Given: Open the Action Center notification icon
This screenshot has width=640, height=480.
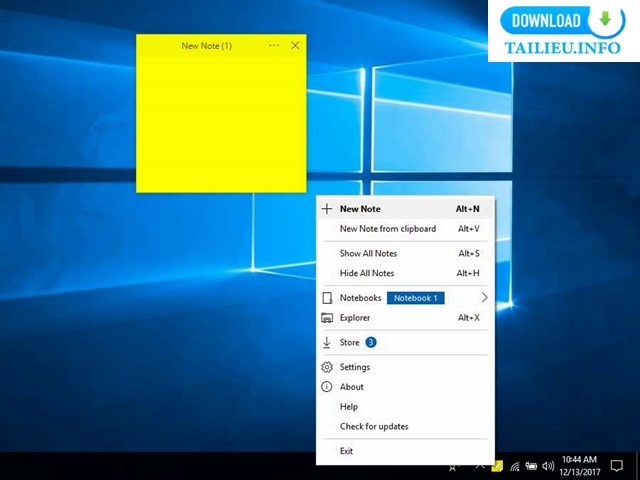Looking at the screenshot, I should tap(616, 465).
